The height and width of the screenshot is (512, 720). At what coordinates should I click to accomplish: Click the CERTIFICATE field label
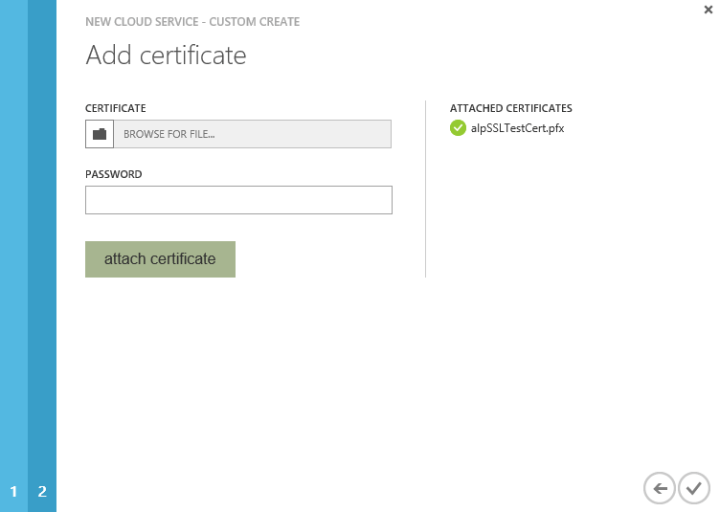pos(116,108)
